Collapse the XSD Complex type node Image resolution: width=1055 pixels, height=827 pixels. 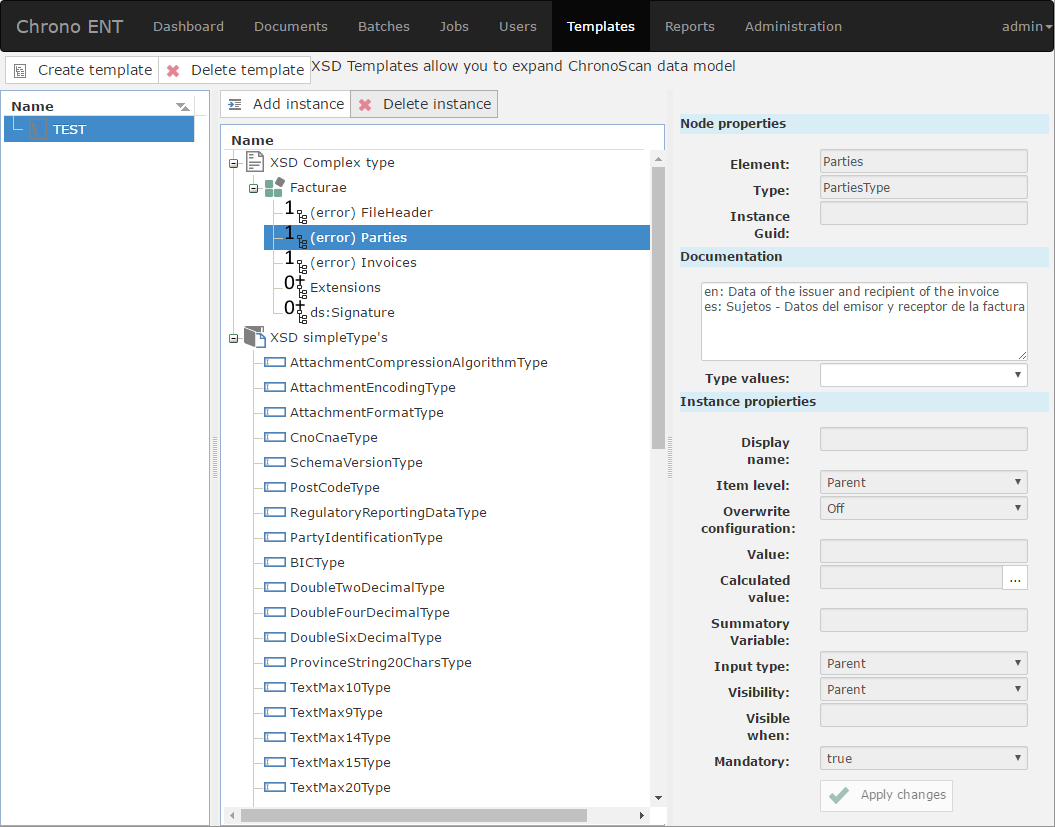[x=234, y=163]
